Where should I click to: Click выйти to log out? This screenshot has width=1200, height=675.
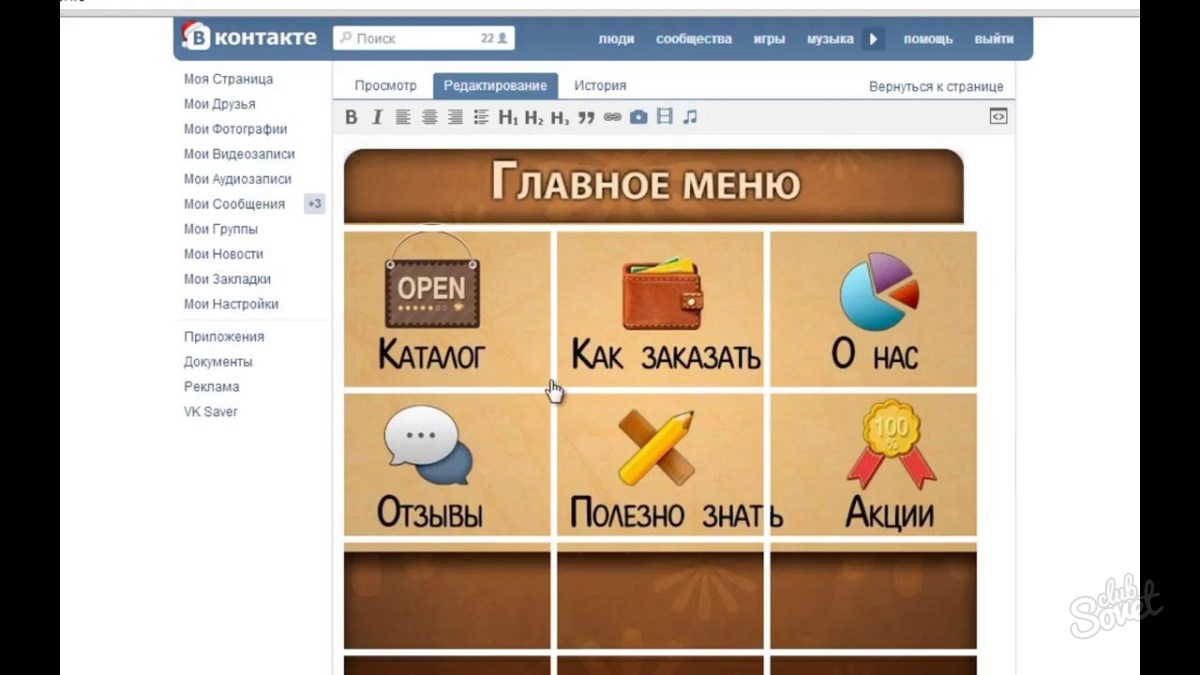pyautogui.click(x=994, y=39)
